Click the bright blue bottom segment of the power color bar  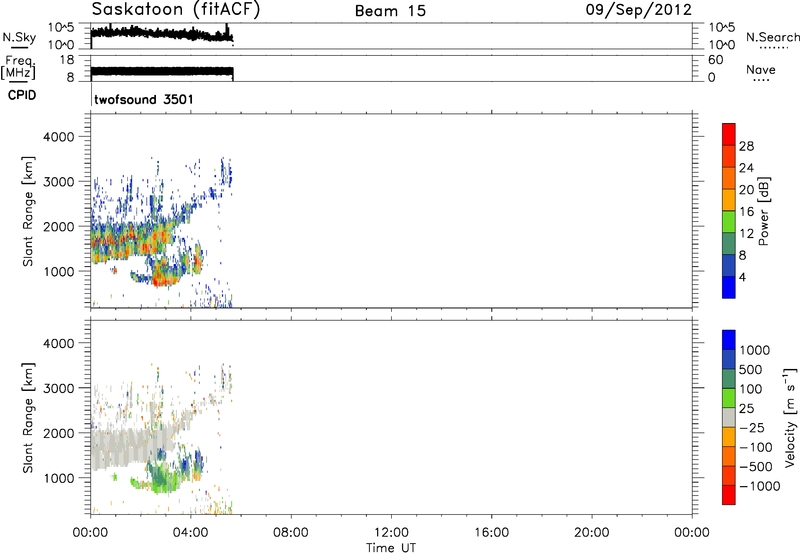(x=729, y=287)
